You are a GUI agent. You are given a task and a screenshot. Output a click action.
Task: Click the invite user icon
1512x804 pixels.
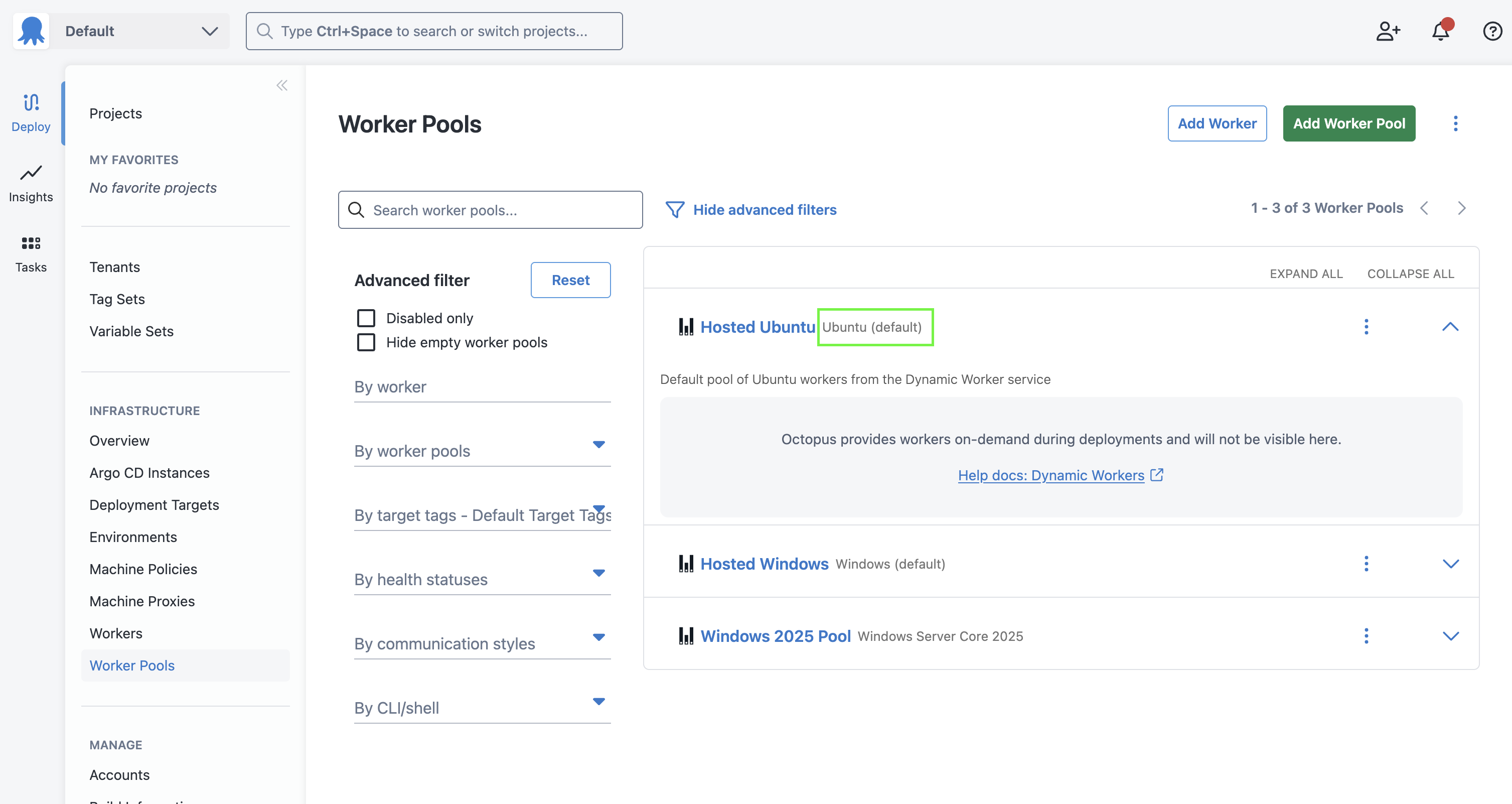click(1388, 31)
